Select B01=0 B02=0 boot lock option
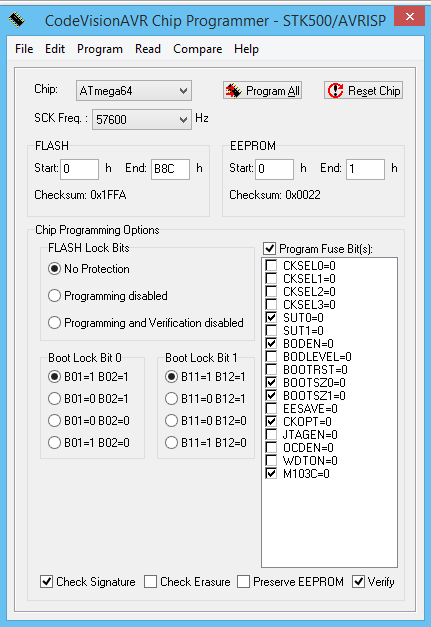This screenshot has height=627, width=431. 54,421
